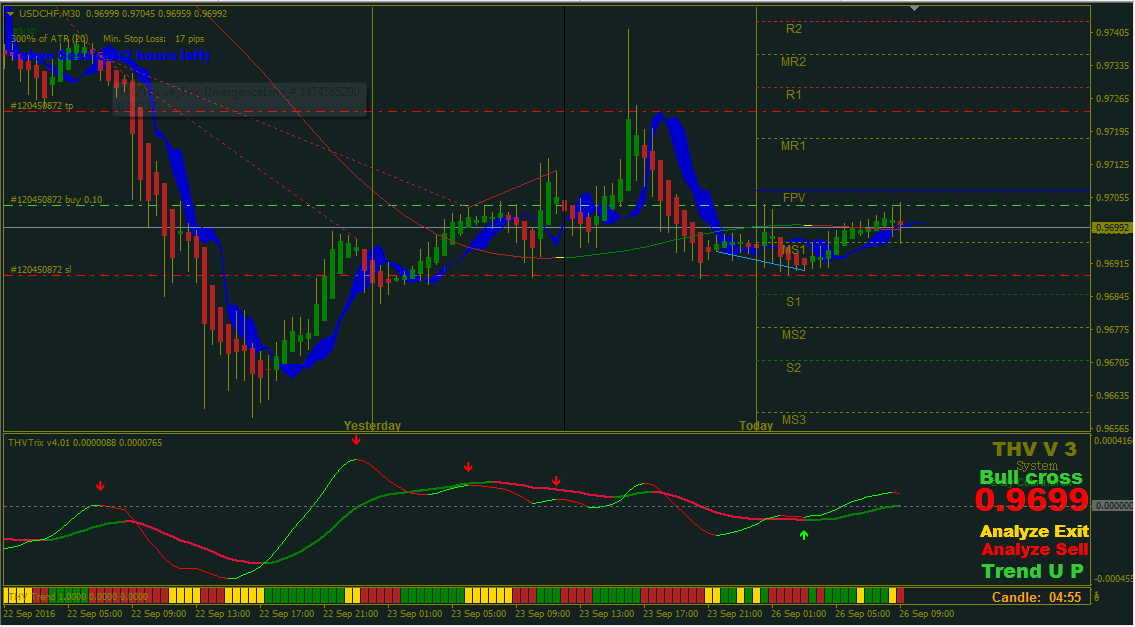Image resolution: width=1135 pixels, height=627 pixels.
Task: Click the large red 0.9699 price display
Action: click(1031, 500)
